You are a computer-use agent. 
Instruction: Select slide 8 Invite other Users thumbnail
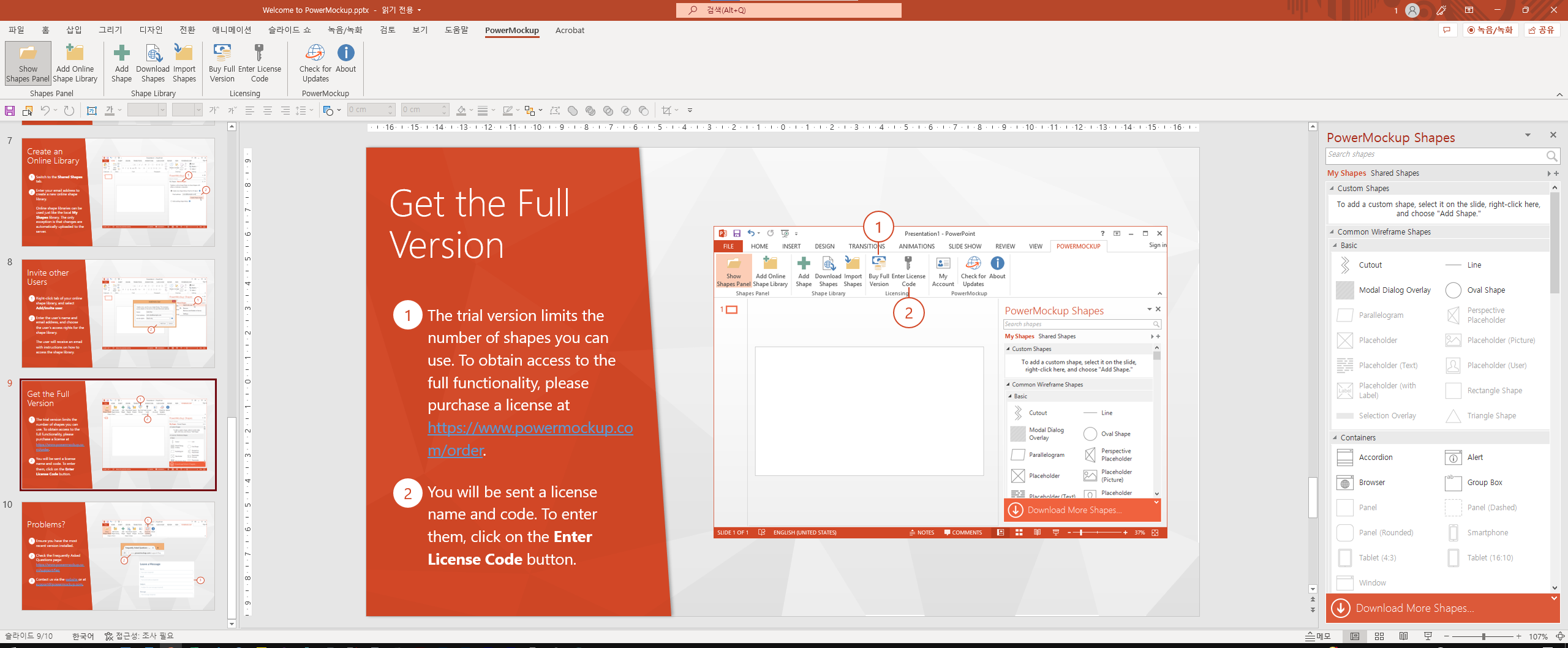[x=118, y=313]
